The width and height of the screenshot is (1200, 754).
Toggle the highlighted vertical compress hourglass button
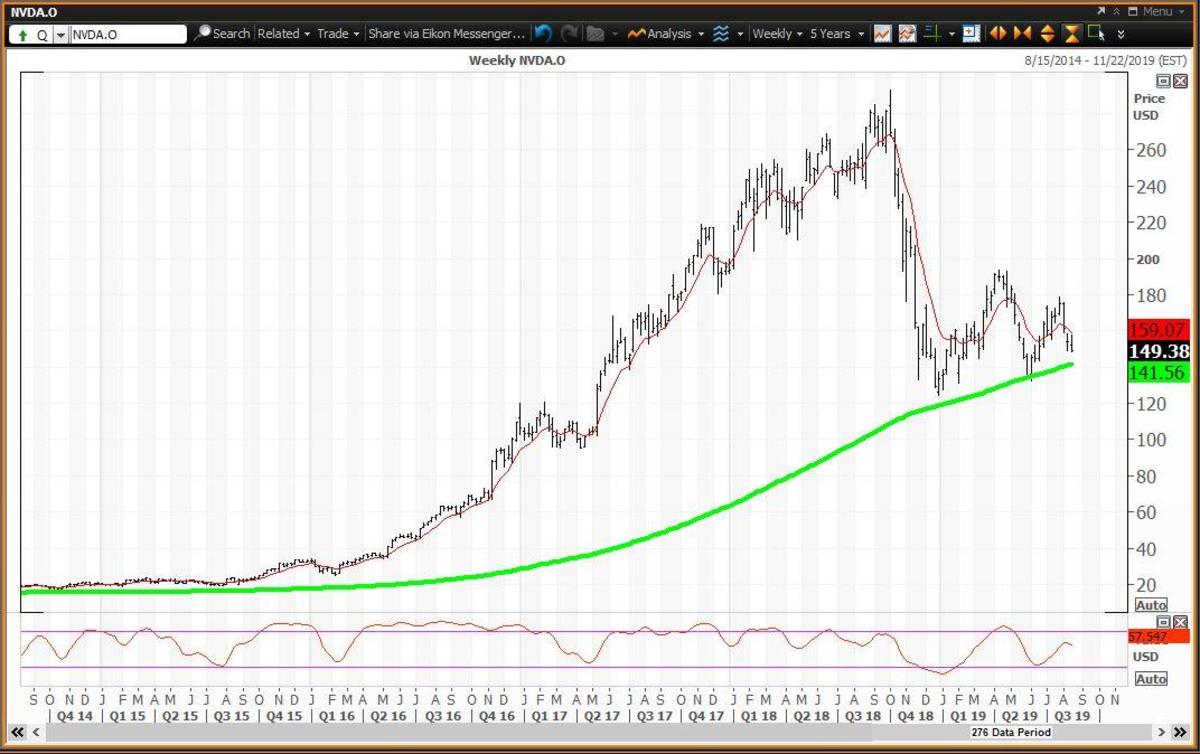point(1071,34)
